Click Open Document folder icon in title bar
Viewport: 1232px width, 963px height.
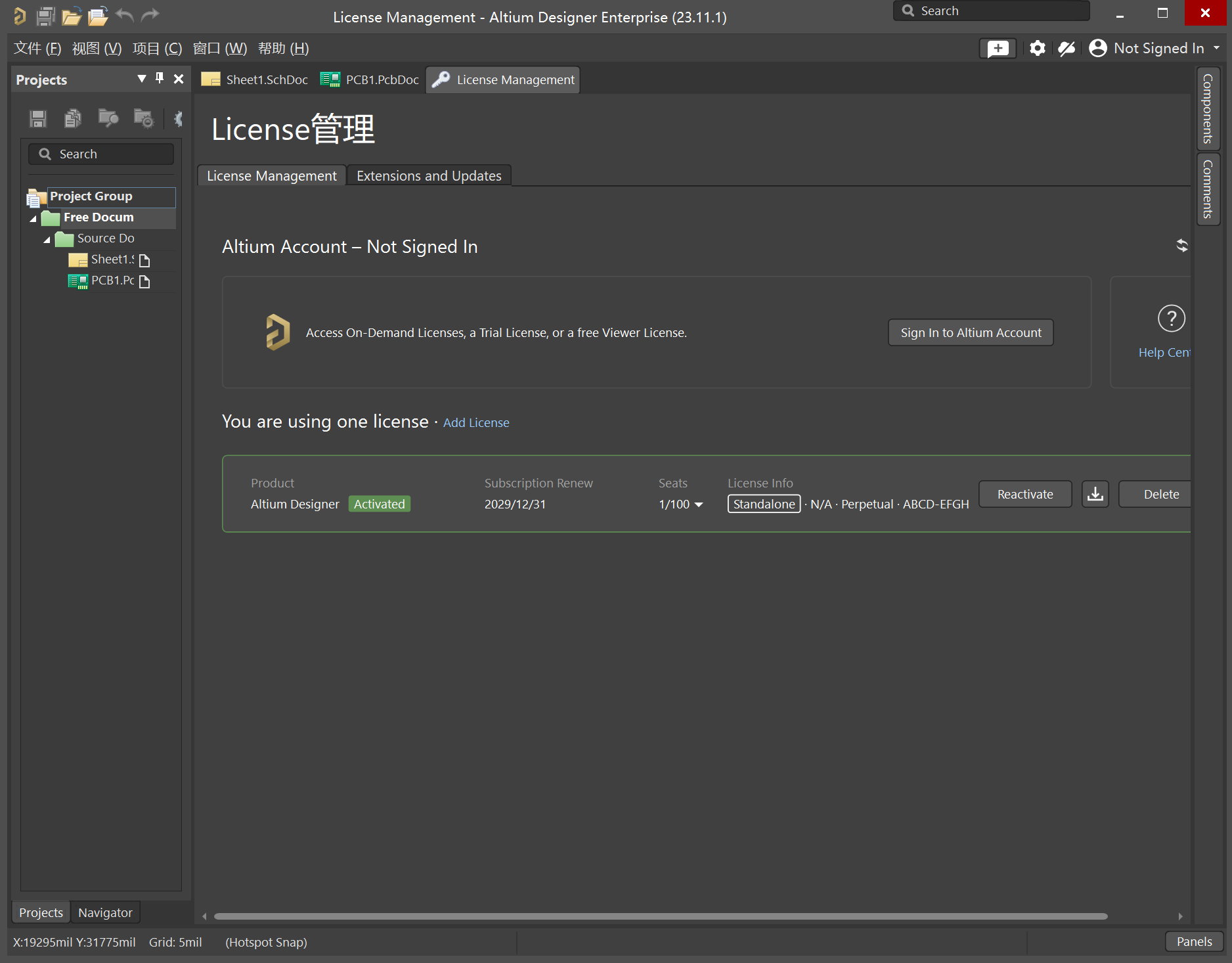point(71,16)
